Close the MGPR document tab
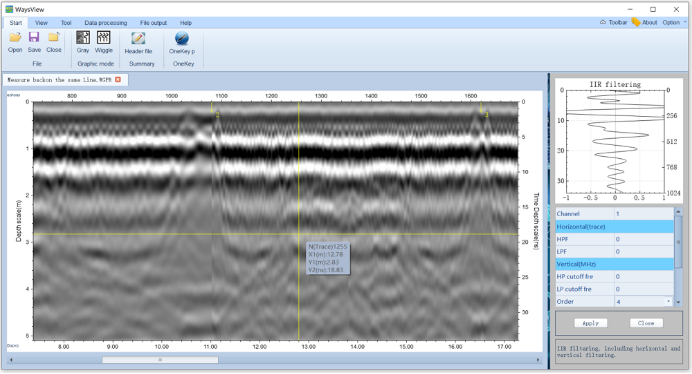Screen dimensions: 692x374 point(118,79)
